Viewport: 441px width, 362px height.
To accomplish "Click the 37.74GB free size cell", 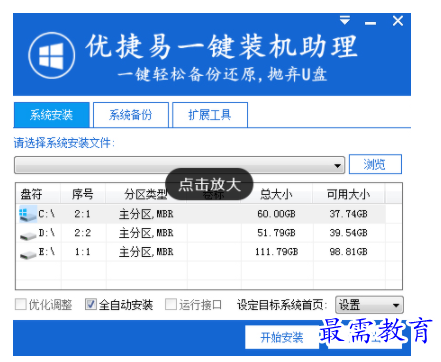I will click(348, 214).
